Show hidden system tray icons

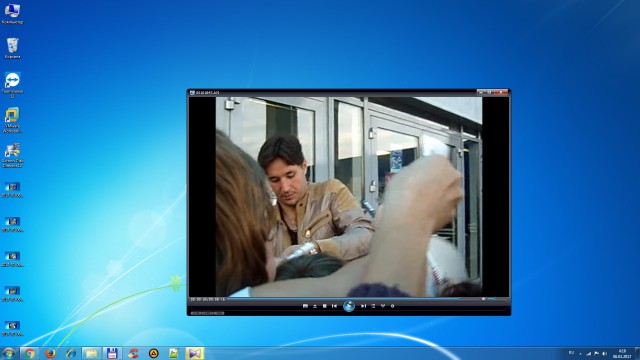pos(580,353)
